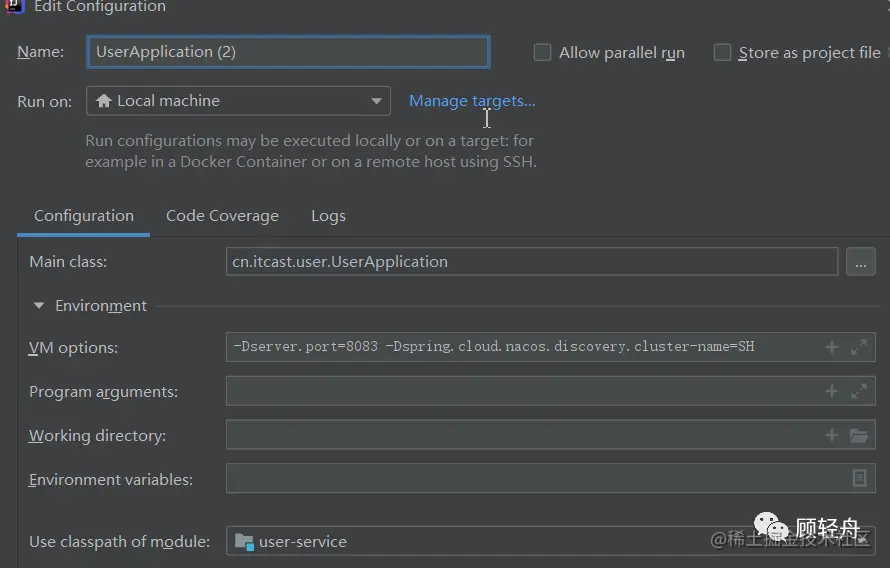Browse for Main class with ellipsis button
The width and height of the screenshot is (890, 568).
[860, 262]
